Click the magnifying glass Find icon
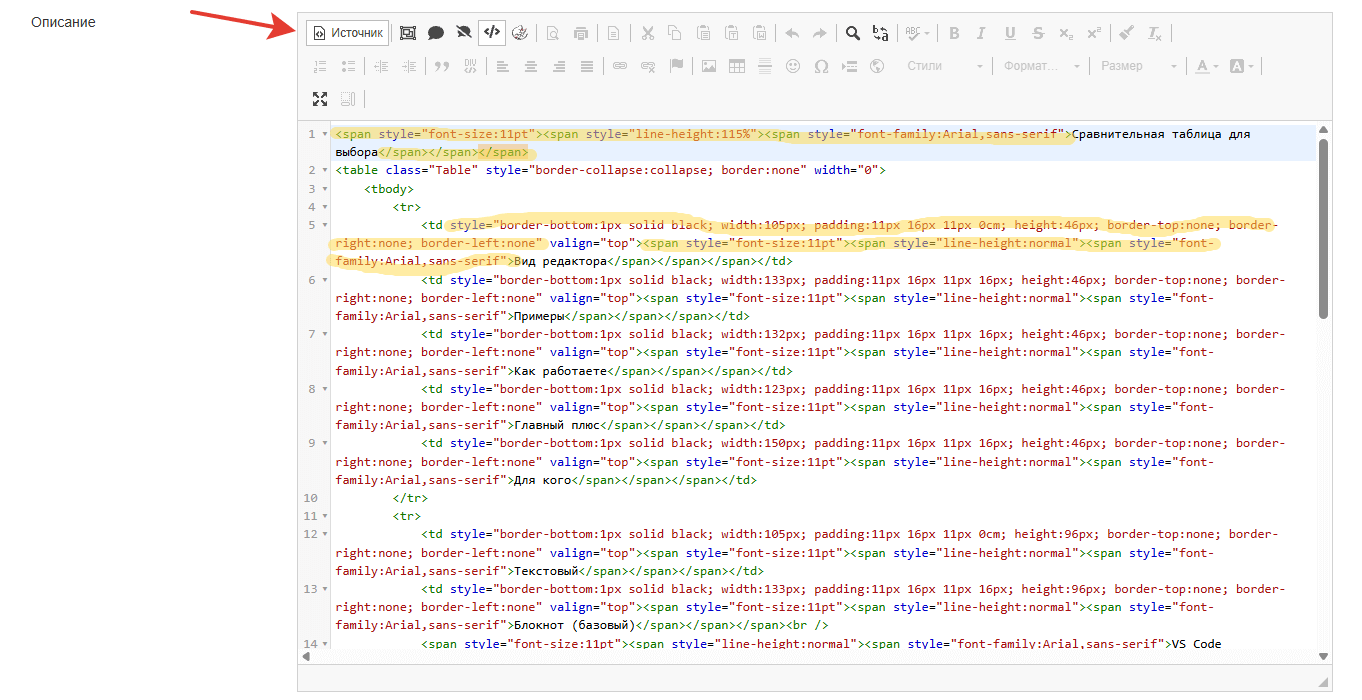The image size is (1362, 700). pos(852,33)
